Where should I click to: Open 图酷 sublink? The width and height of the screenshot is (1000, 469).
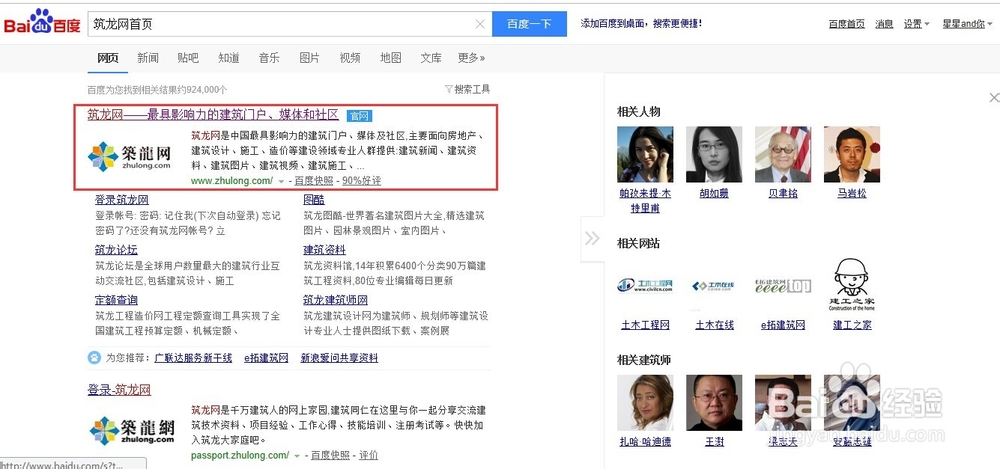(314, 200)
